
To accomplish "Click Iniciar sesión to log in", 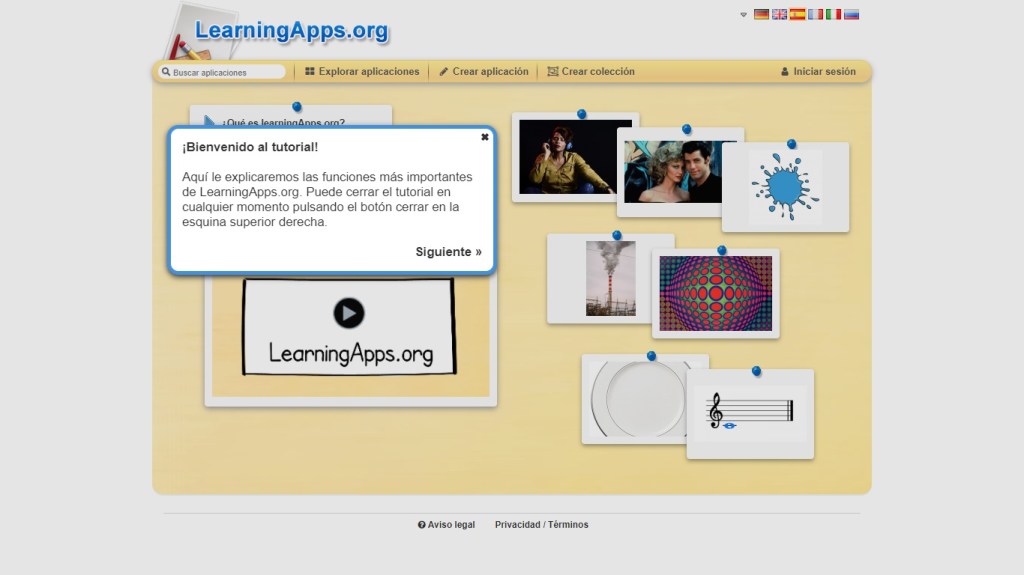I will tap(818, 72).
